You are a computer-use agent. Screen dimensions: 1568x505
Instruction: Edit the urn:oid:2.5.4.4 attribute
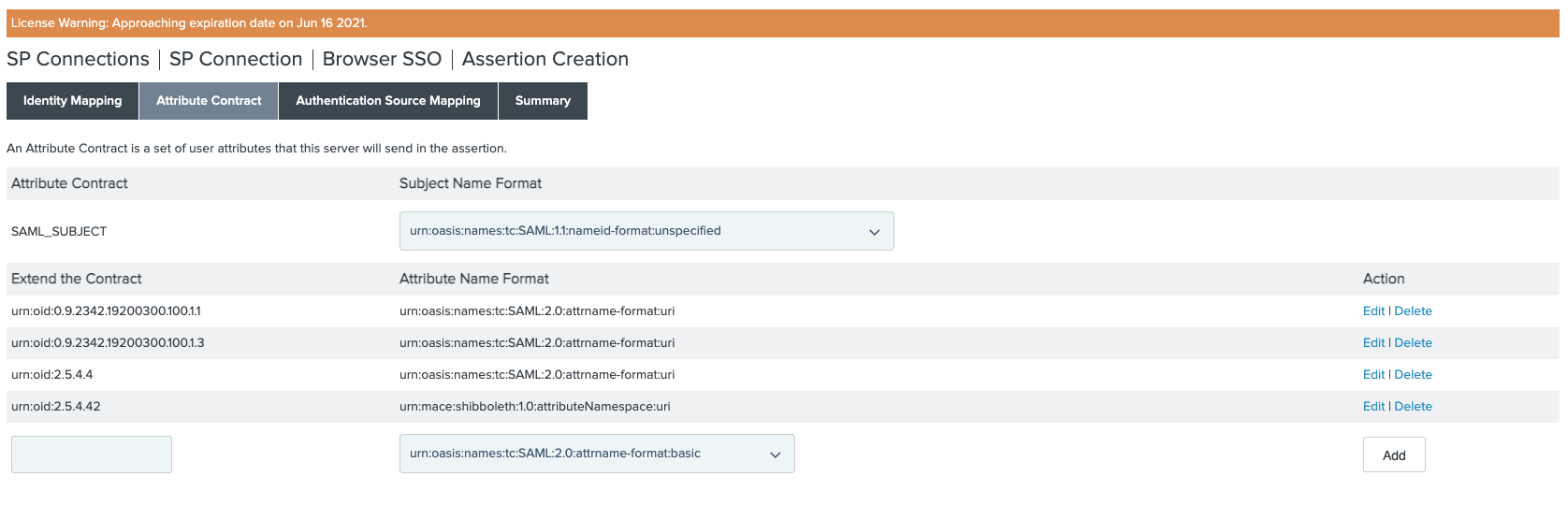[1373, 375]
